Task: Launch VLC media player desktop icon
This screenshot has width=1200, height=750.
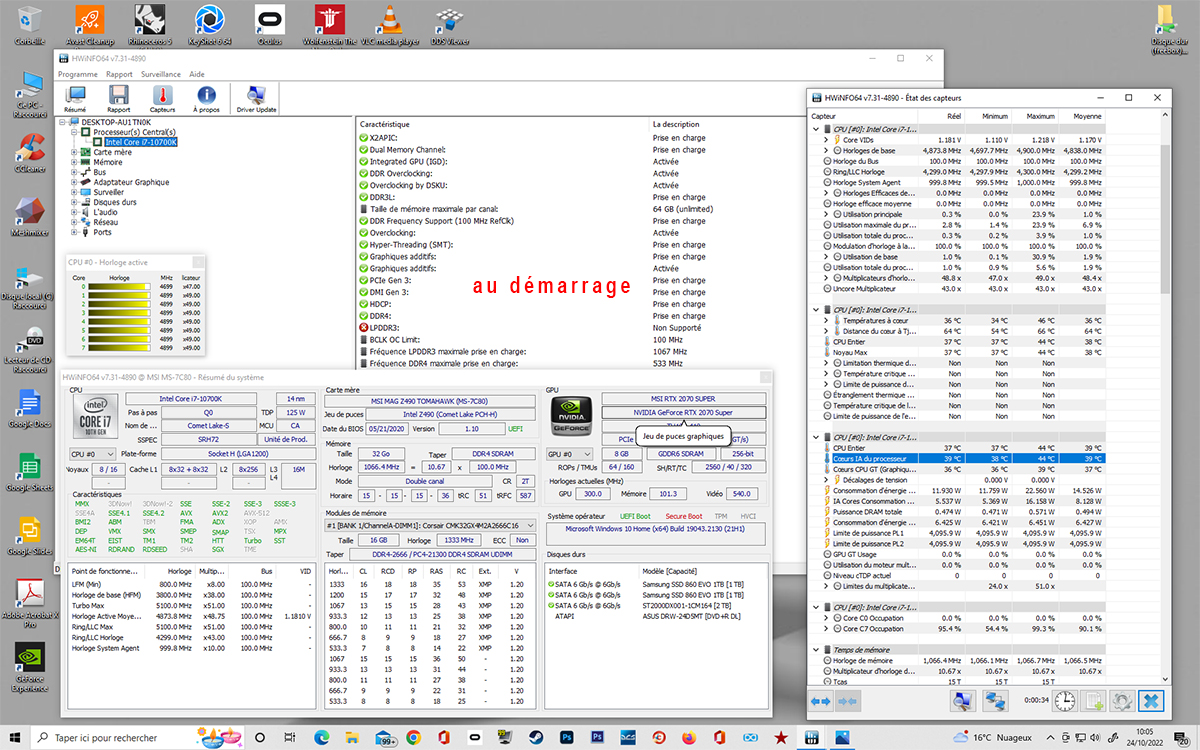Action: tap(389, 24)
